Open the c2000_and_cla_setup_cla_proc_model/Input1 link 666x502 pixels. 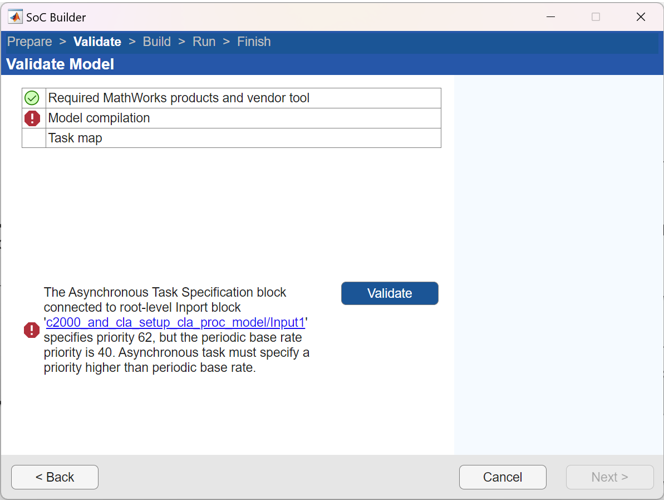click(x=176, y=323)
